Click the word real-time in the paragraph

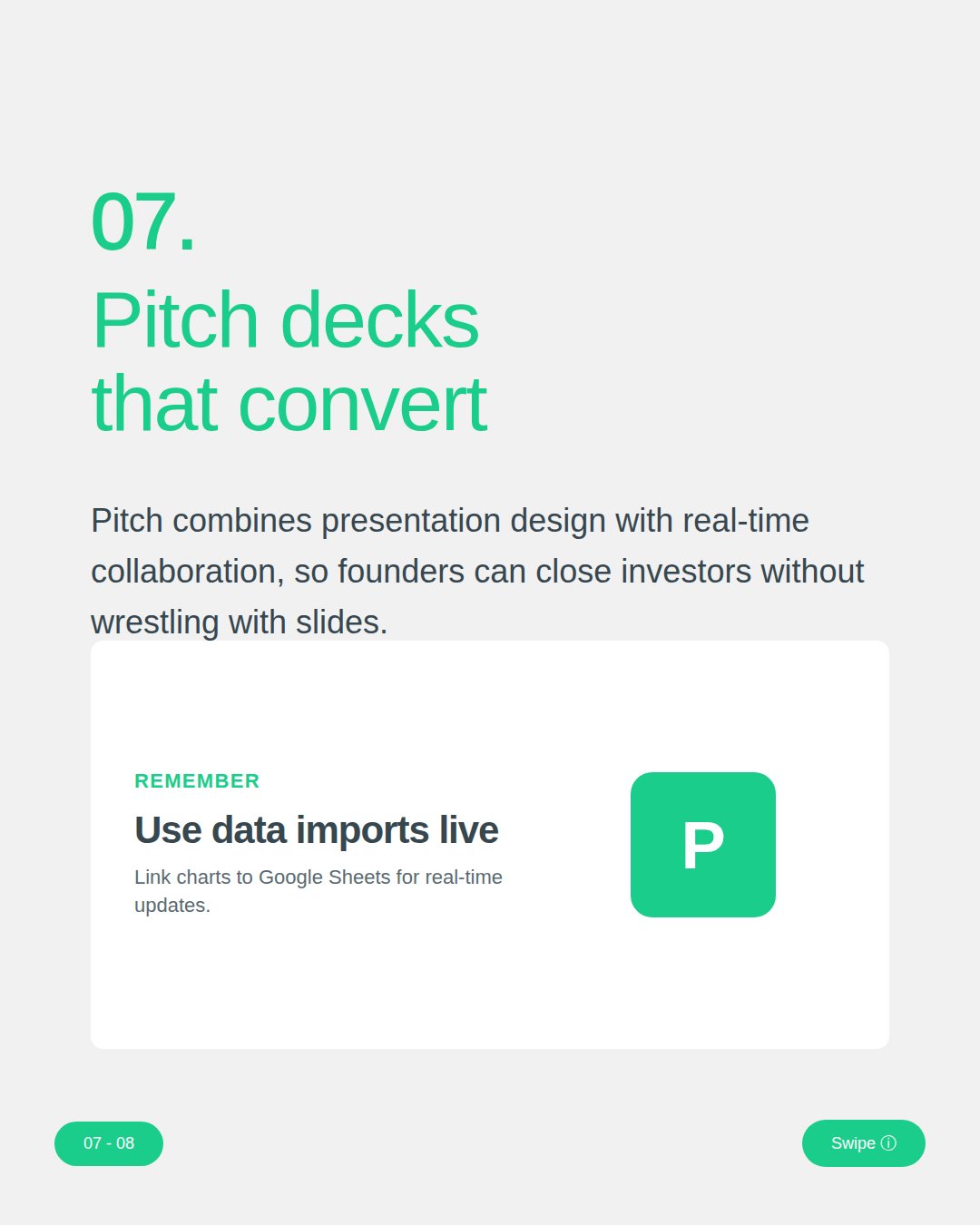[x=746, y=521]
